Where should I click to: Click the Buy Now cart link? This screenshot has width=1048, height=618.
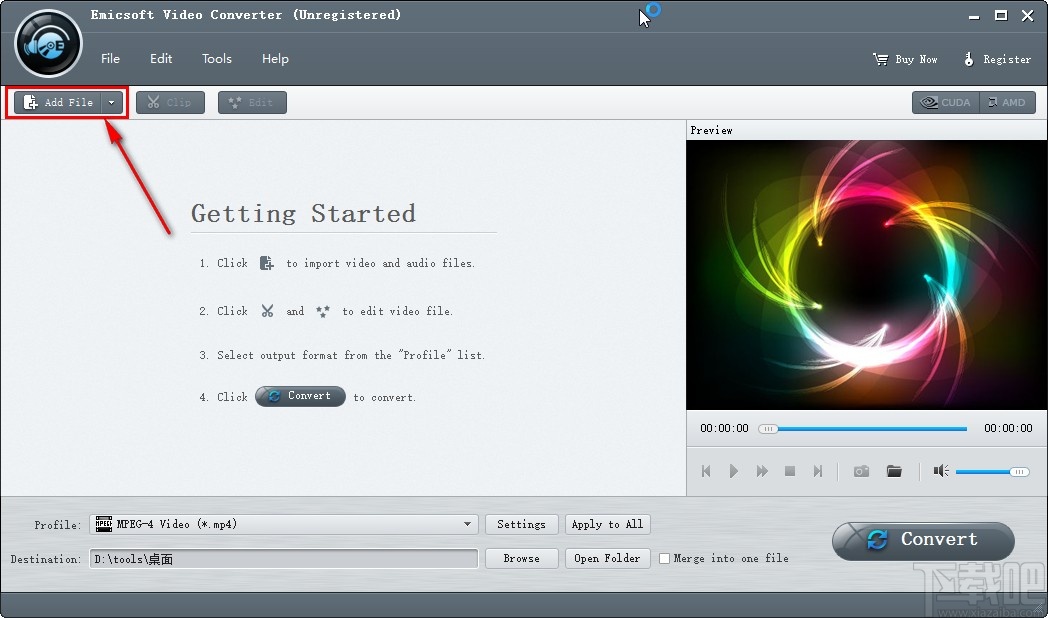905,59
